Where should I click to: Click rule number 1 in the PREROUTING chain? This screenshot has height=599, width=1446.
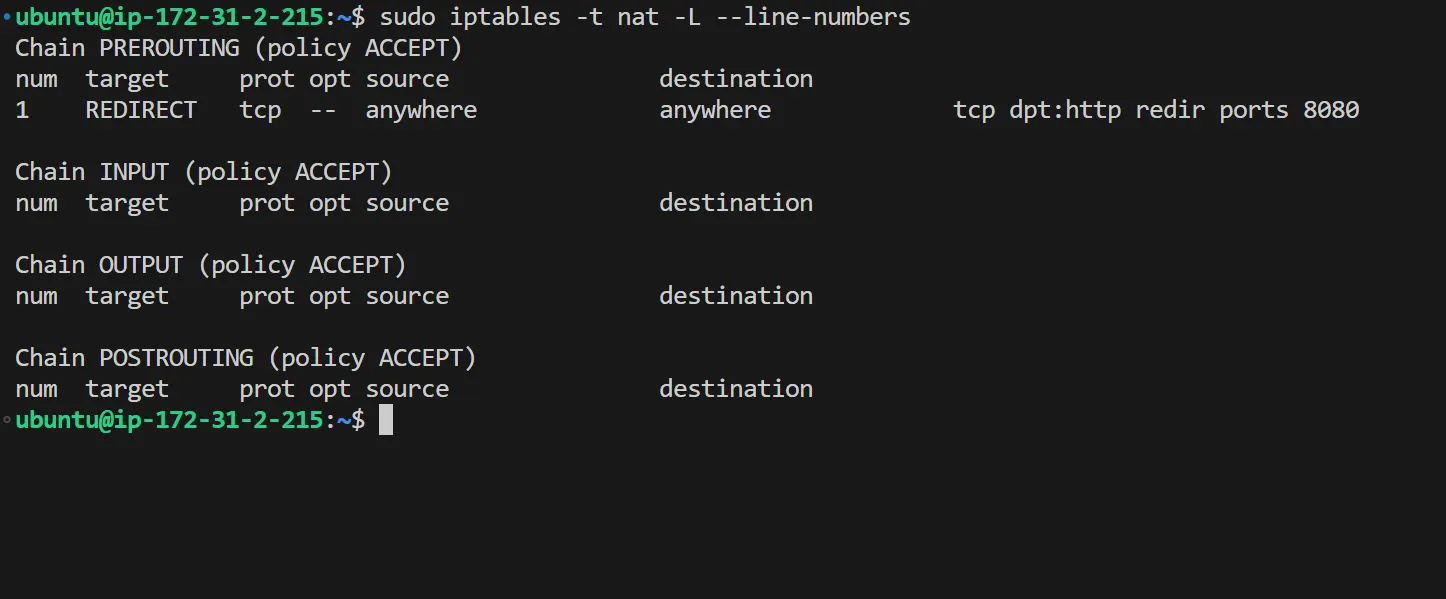[22, 110]
